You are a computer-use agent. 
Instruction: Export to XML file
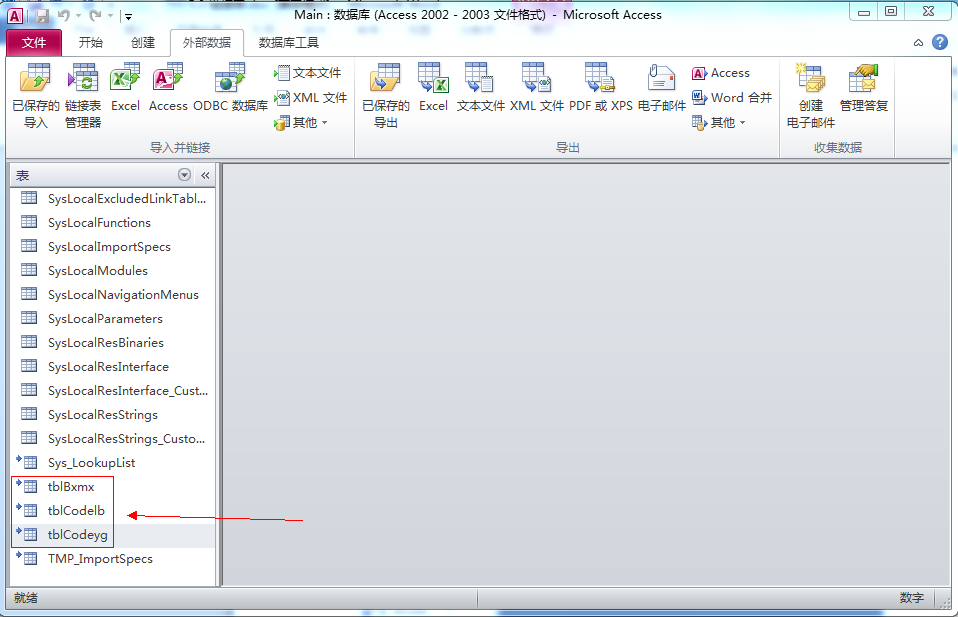(536, 88)
